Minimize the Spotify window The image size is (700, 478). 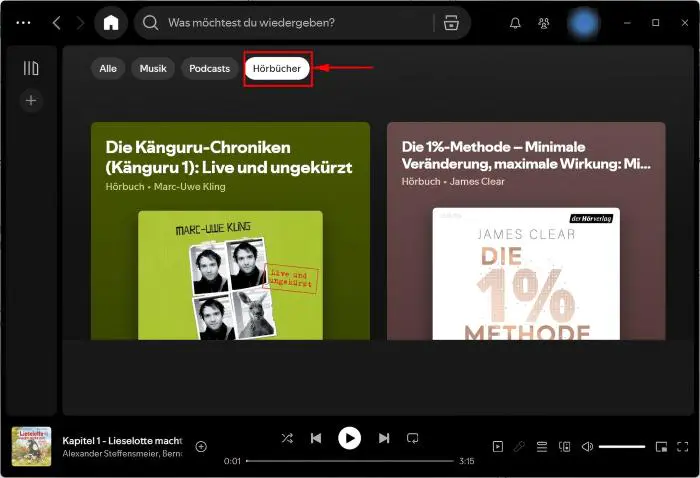(627, 23)
